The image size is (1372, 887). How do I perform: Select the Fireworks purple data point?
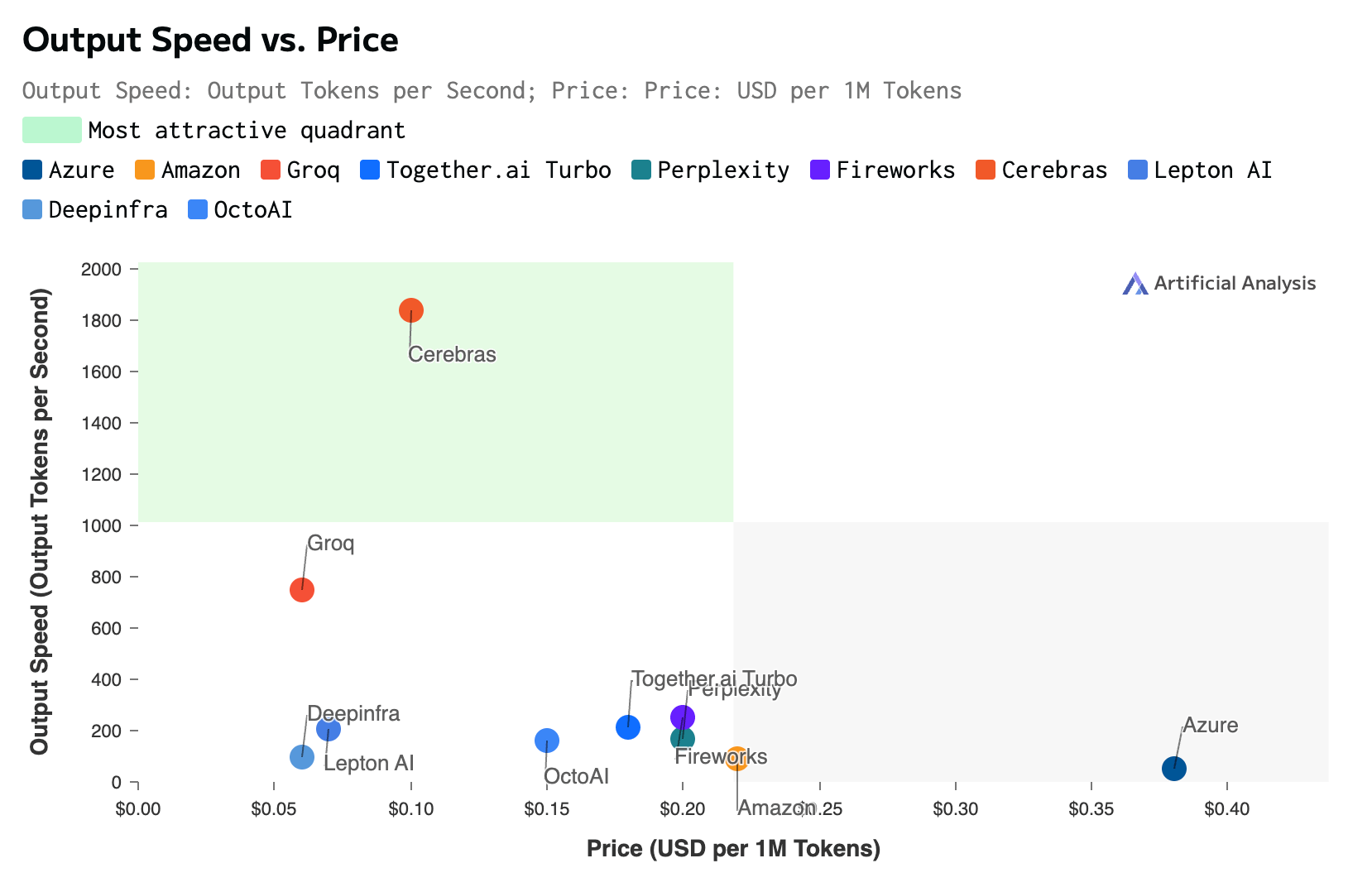(683, 717)
